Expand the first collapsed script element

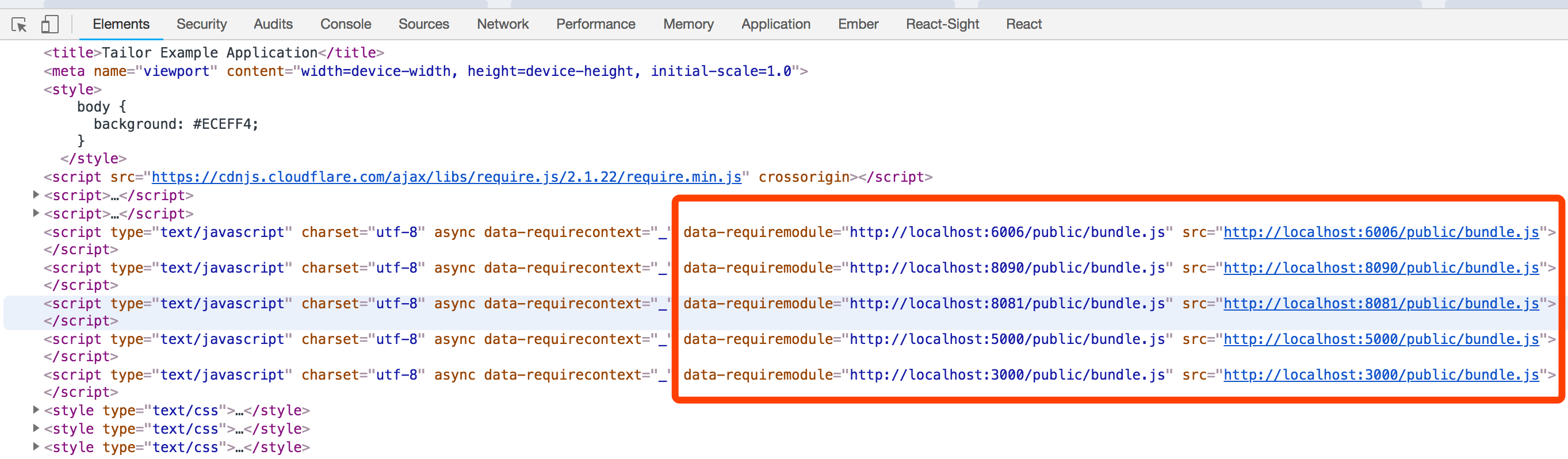pyautogui.click(x=36, y=195)
